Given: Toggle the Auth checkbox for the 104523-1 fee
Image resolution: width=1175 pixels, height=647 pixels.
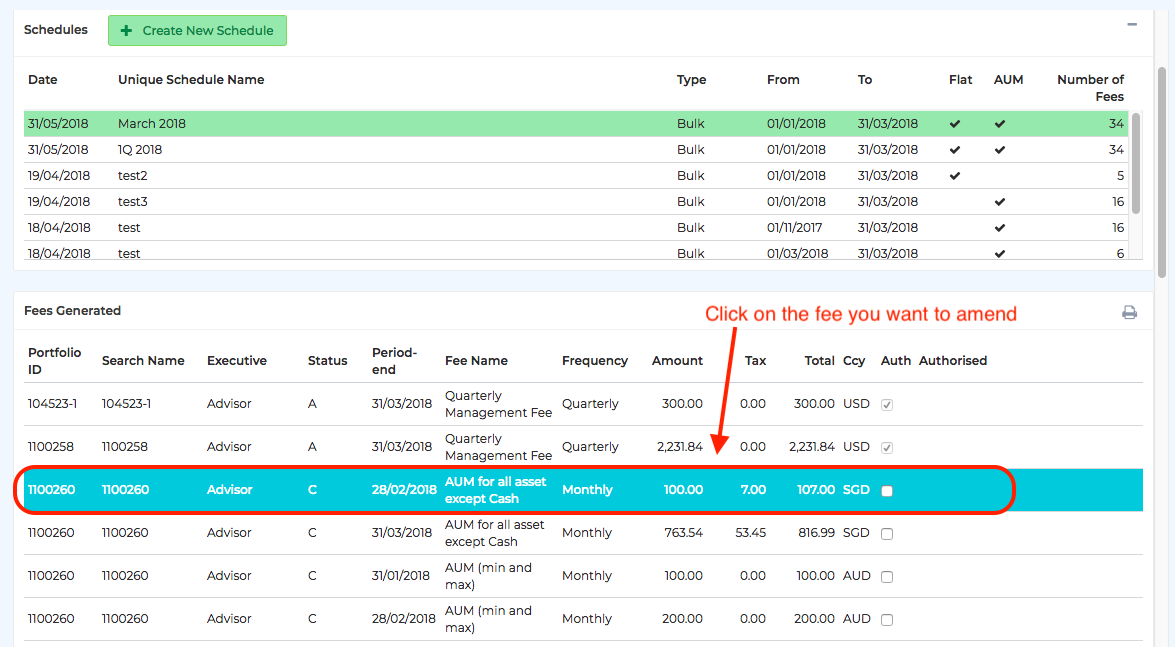Looking at the screenshot, I should click(887, 405).
